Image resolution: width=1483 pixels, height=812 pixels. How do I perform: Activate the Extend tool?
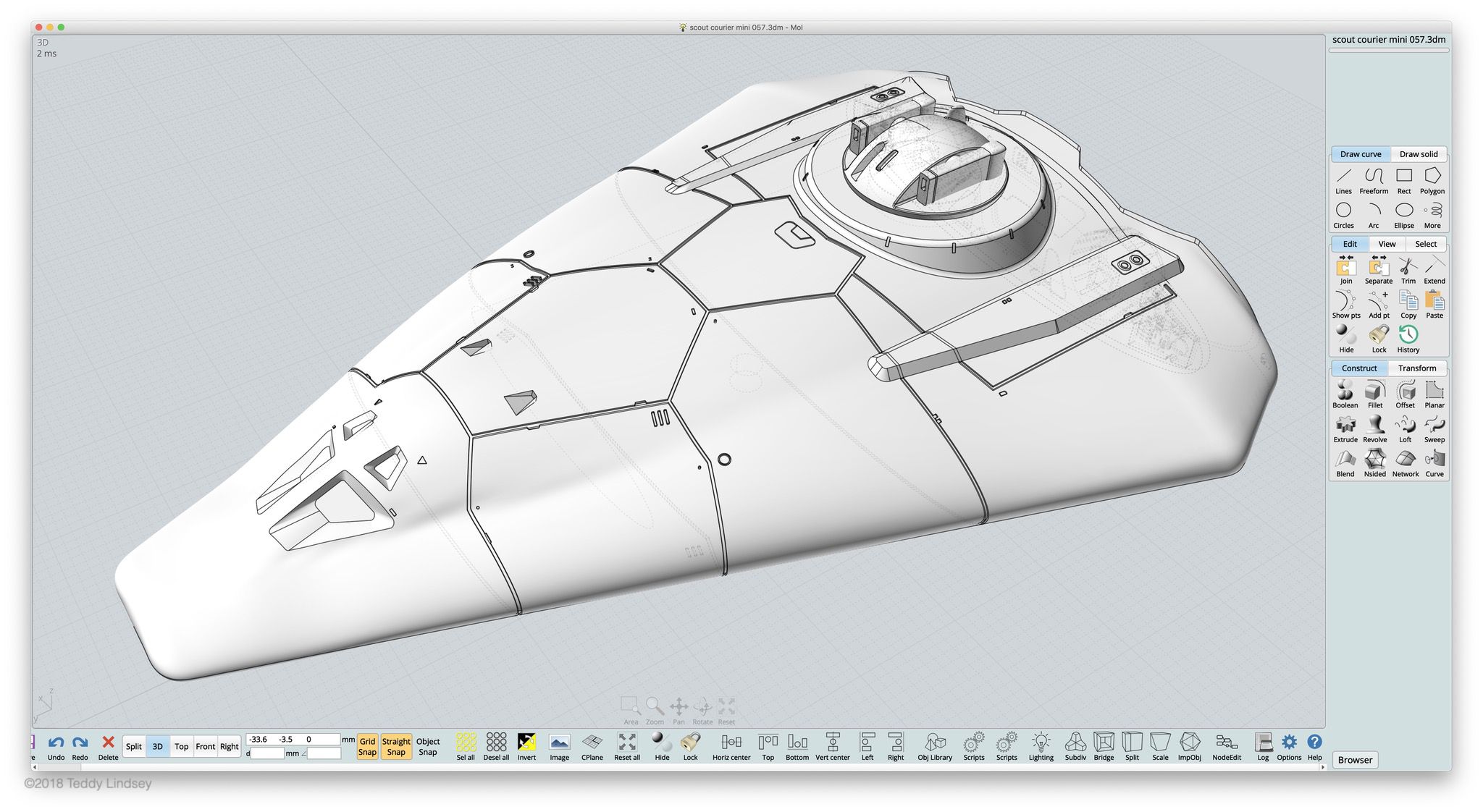pos(1434,271)
